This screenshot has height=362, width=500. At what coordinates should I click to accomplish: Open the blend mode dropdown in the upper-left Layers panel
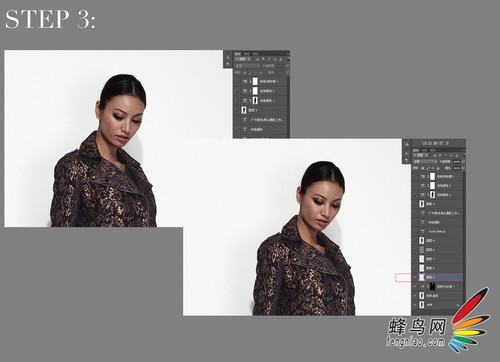pos(247,66)
